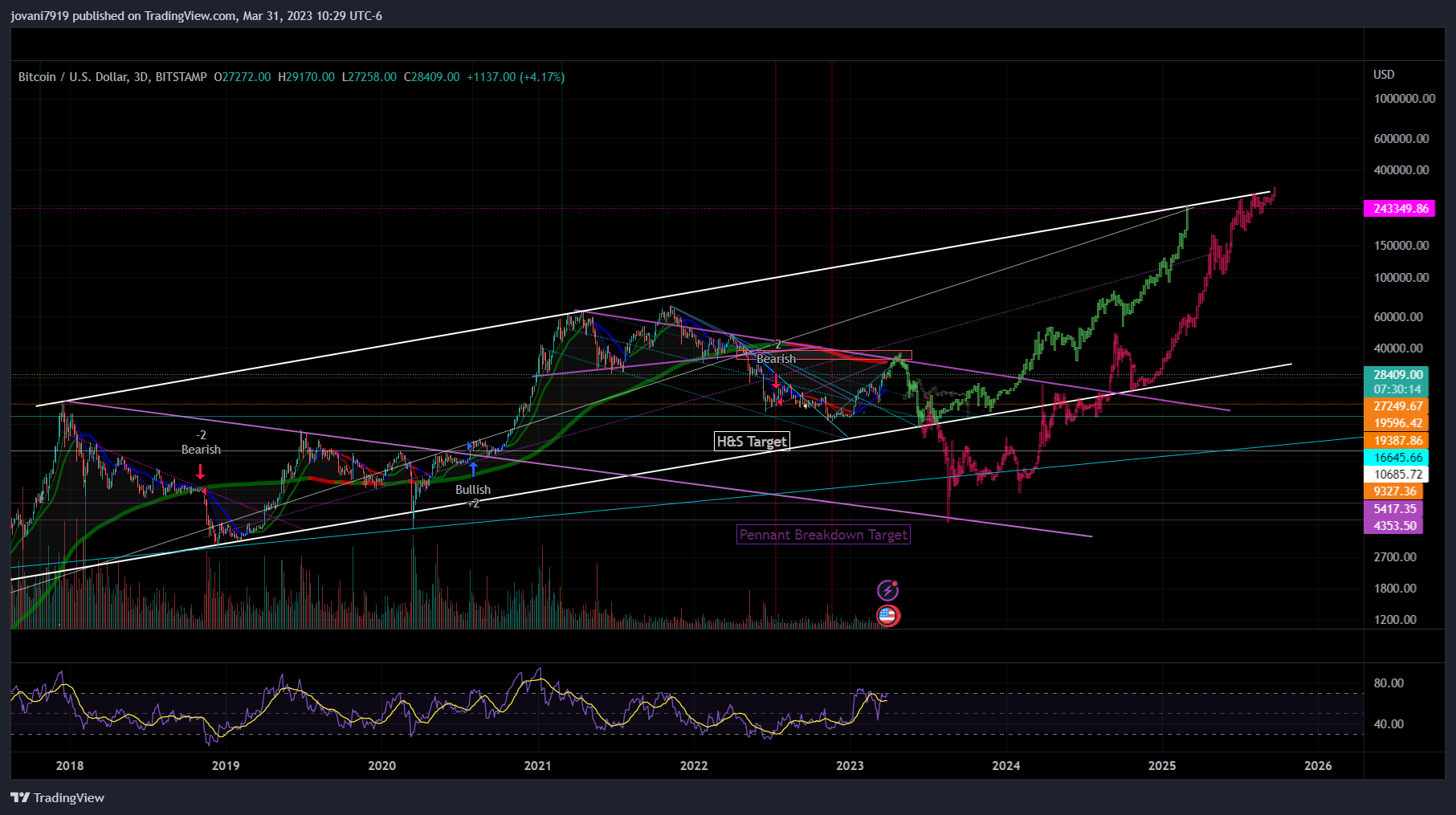Click the 2021 year label on time axis
The image size is (1456, 815).
point(538,766)
